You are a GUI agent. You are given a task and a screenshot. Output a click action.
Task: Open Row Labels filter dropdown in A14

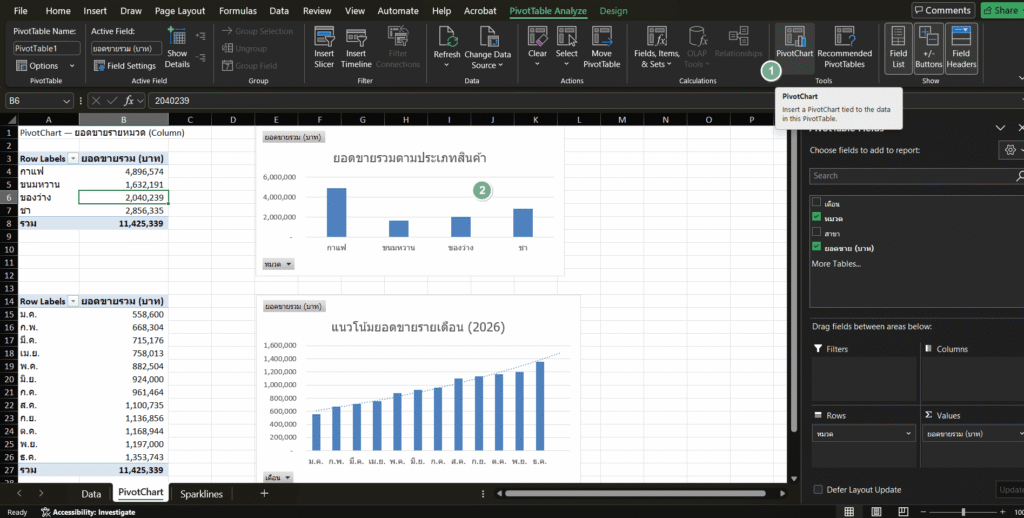pyautogui.click(x=72, y=301)
